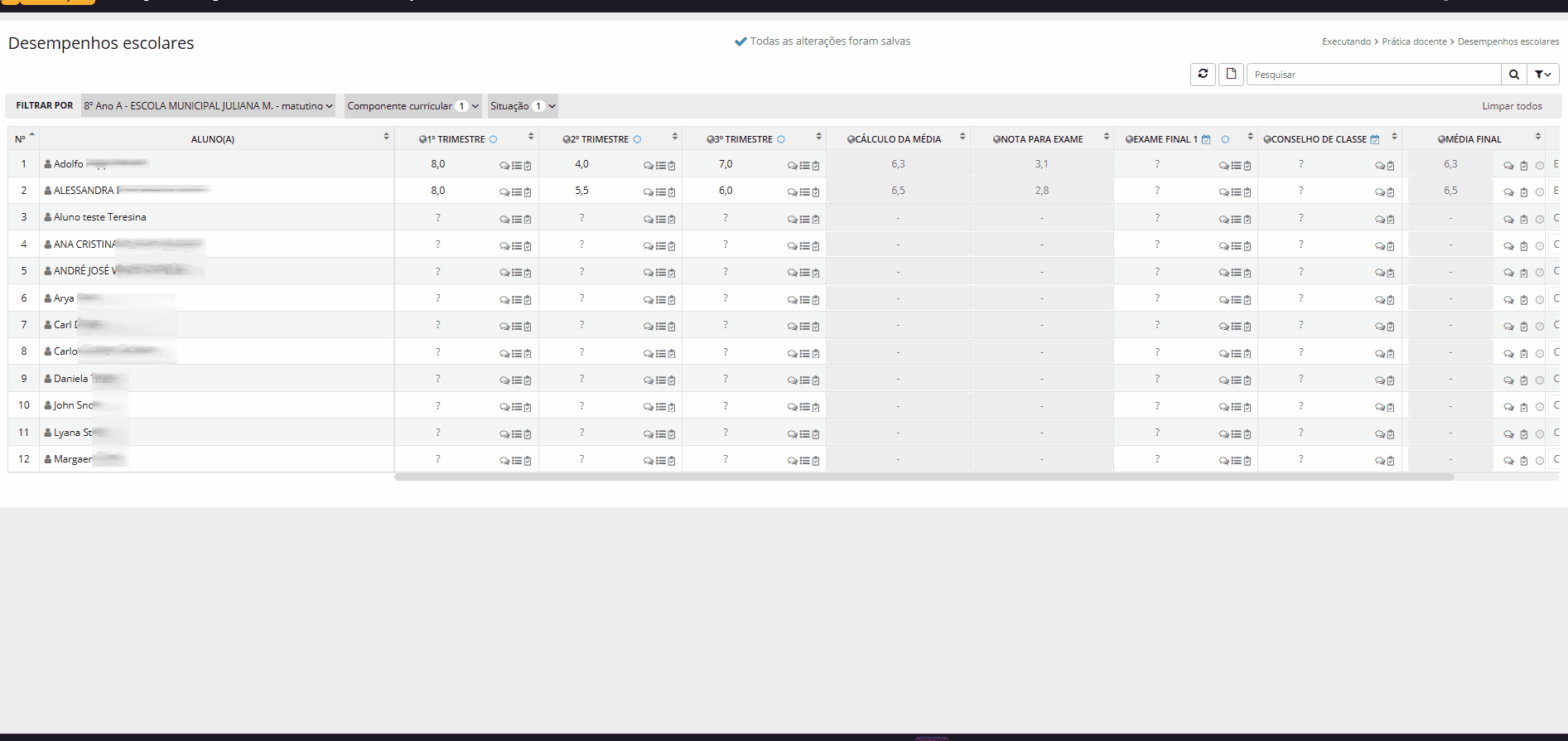Go to Prática docente breadcrumb
1568x741 pixels.
(1414, 41)
